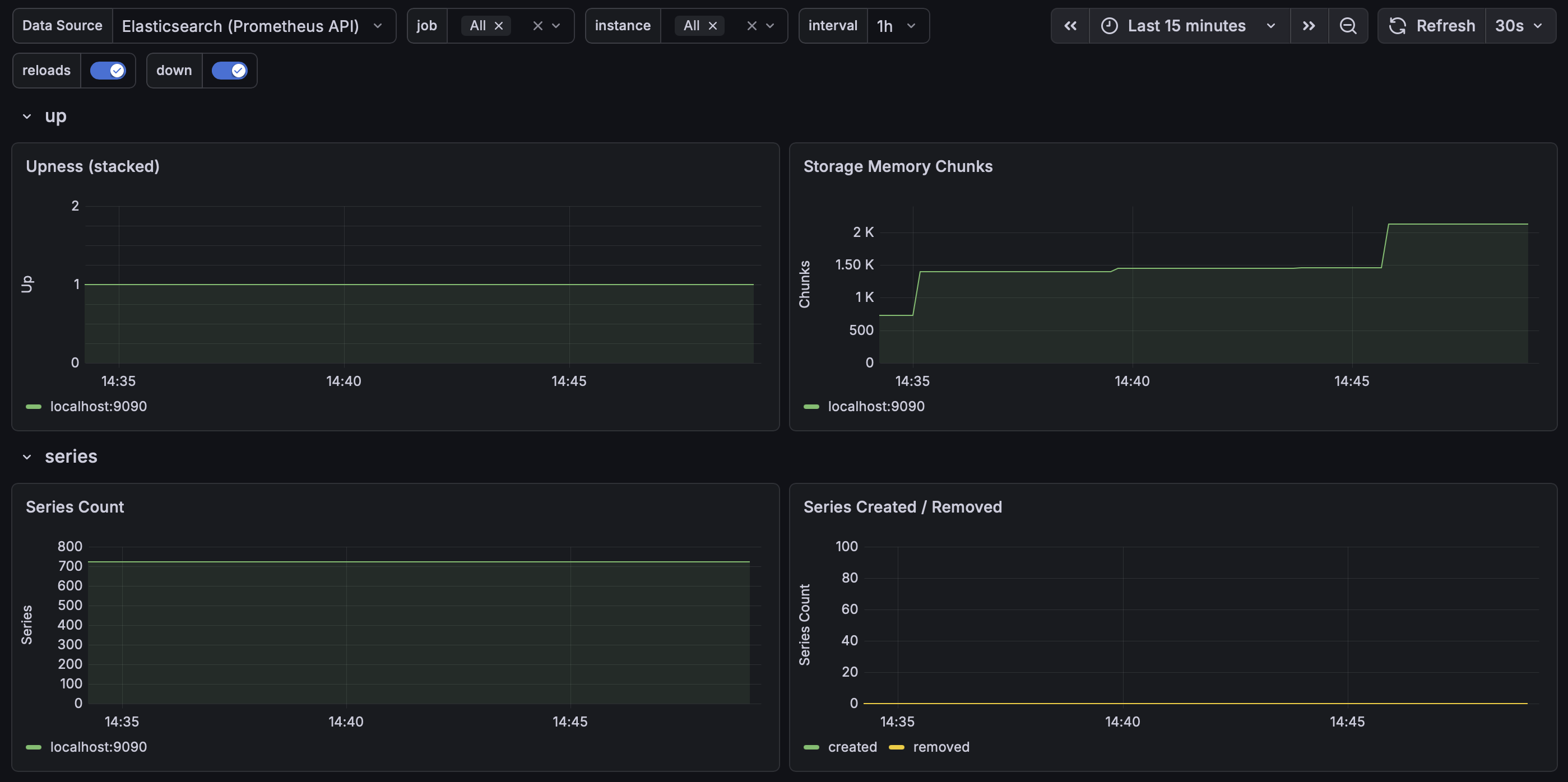Image resolution: width=1568 pixels, height=782 pixels.
Task: Click the Upness stacked graph area
Action: click(x=423, y=285)
